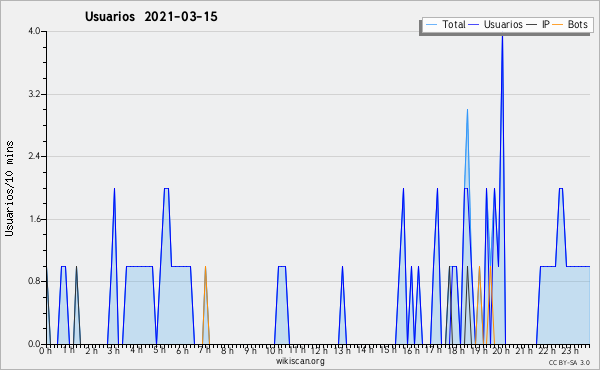The image size is (600, 370).
Task: Click the '7 h' x-axis label
Action: pos(205,350)
